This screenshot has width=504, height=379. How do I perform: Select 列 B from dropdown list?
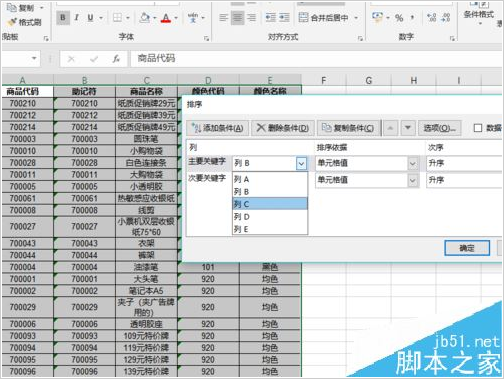(x=270, y=192)
